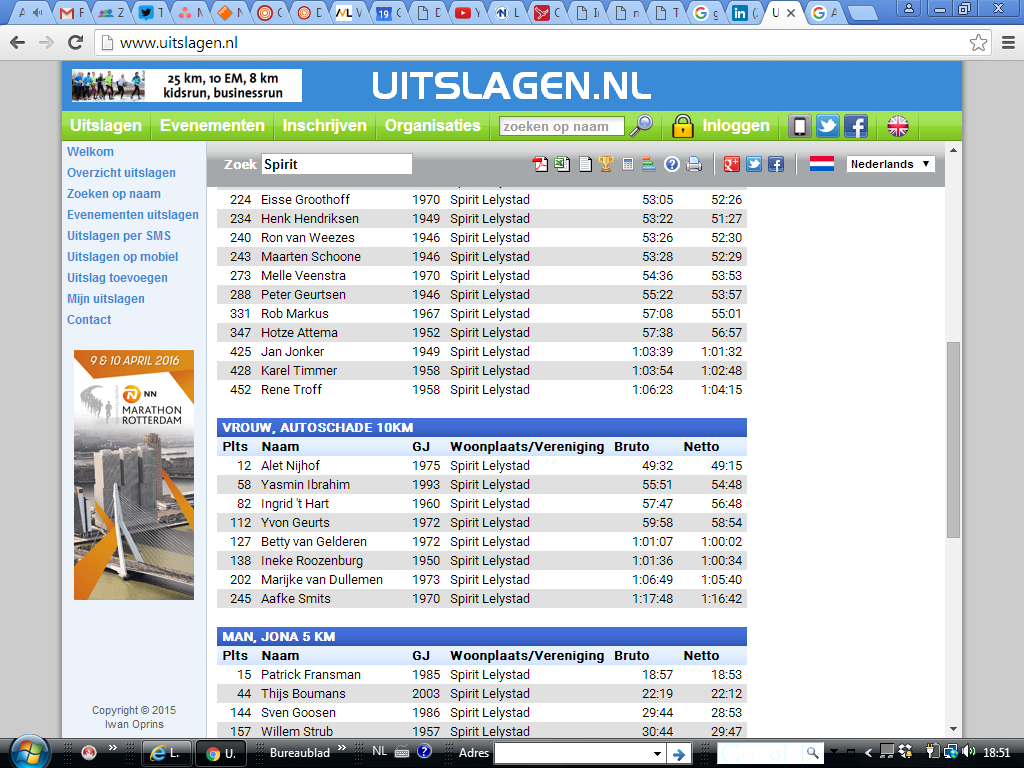Export results as PDF icon

(x=540, y=165)
